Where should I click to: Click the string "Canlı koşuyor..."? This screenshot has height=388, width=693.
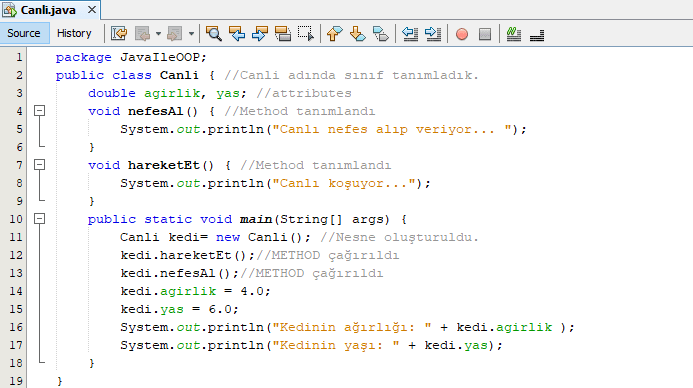point(344,183)
